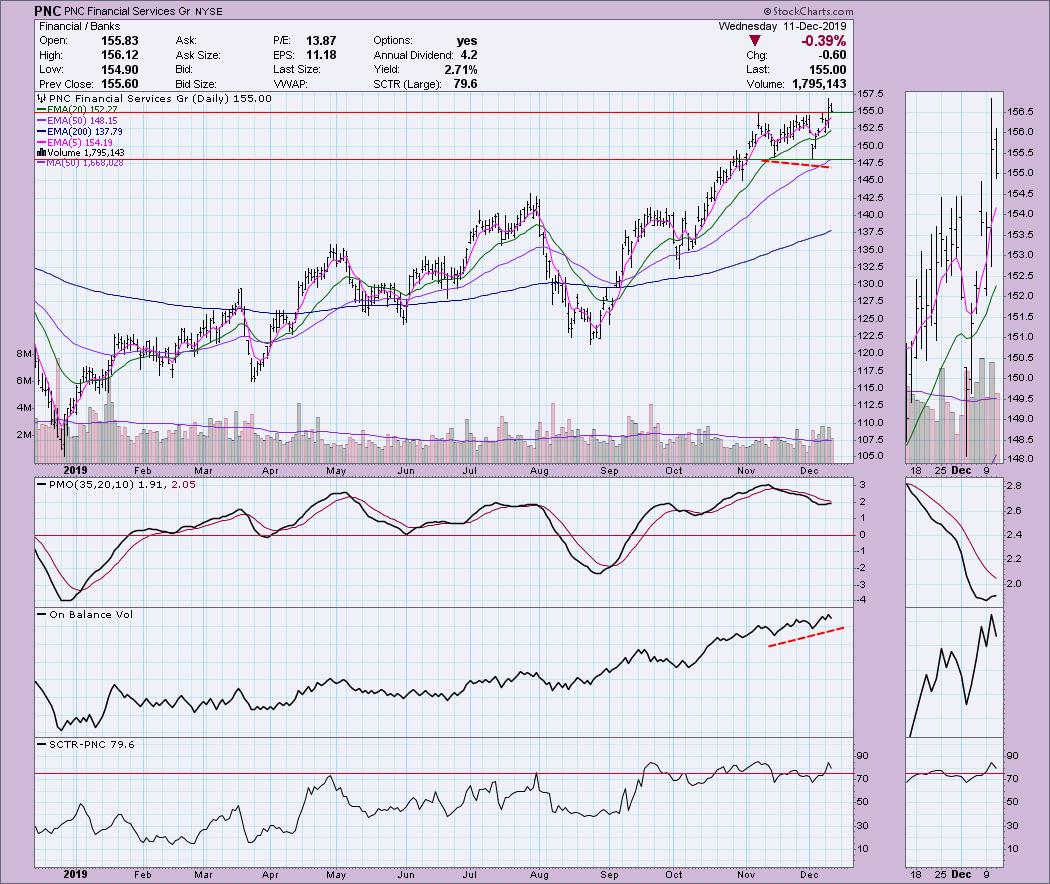The width and height of the screenshot is (1050, 884).
Task: Click the EMA(20) 152.27 legend entry
Action: (x=77, y=109)
